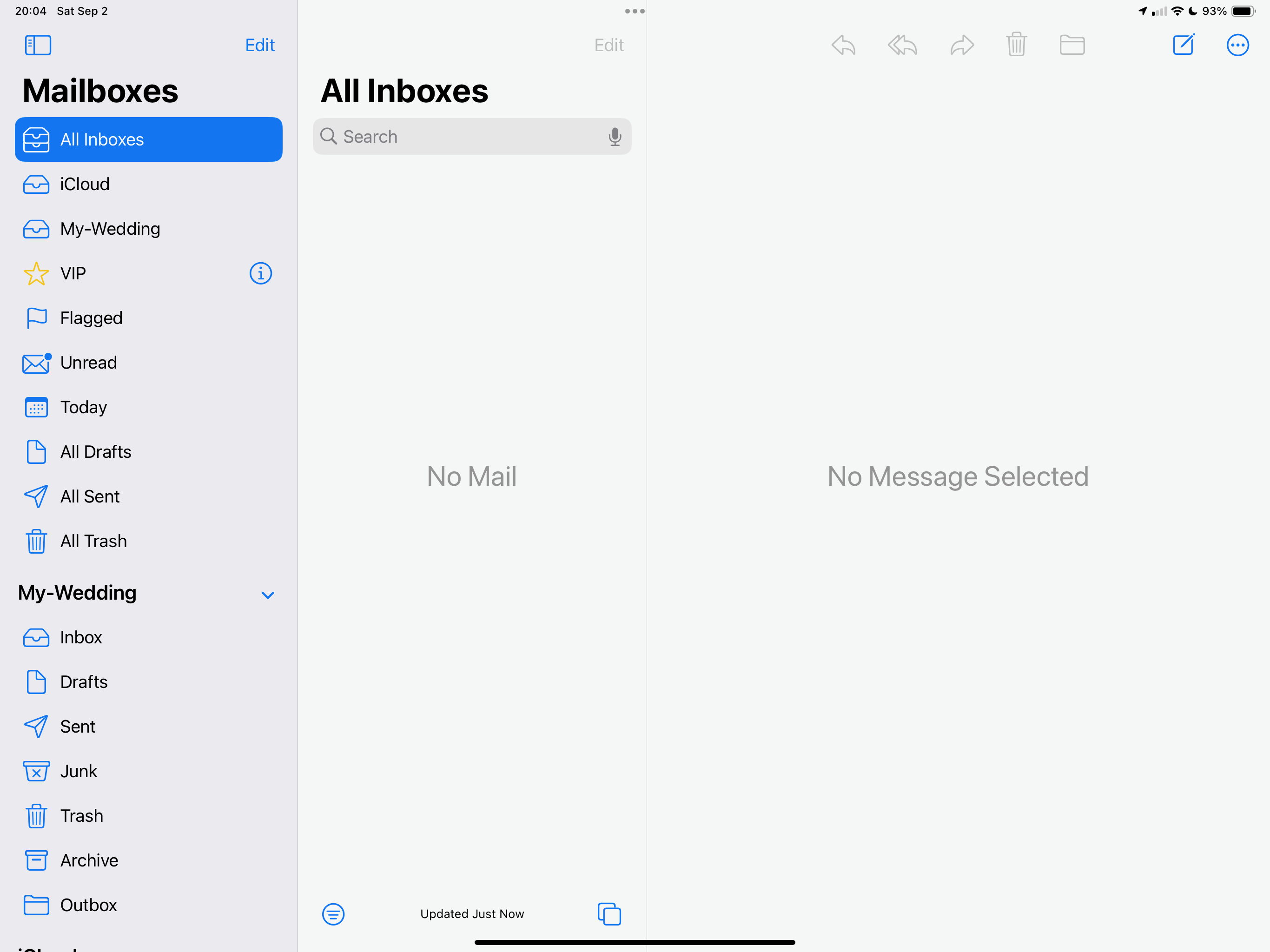The height and width of the screenshot is (952, 1270).
Task: Open the Unread mailbox
Action: pyautogui.click(x=149, y=362)
